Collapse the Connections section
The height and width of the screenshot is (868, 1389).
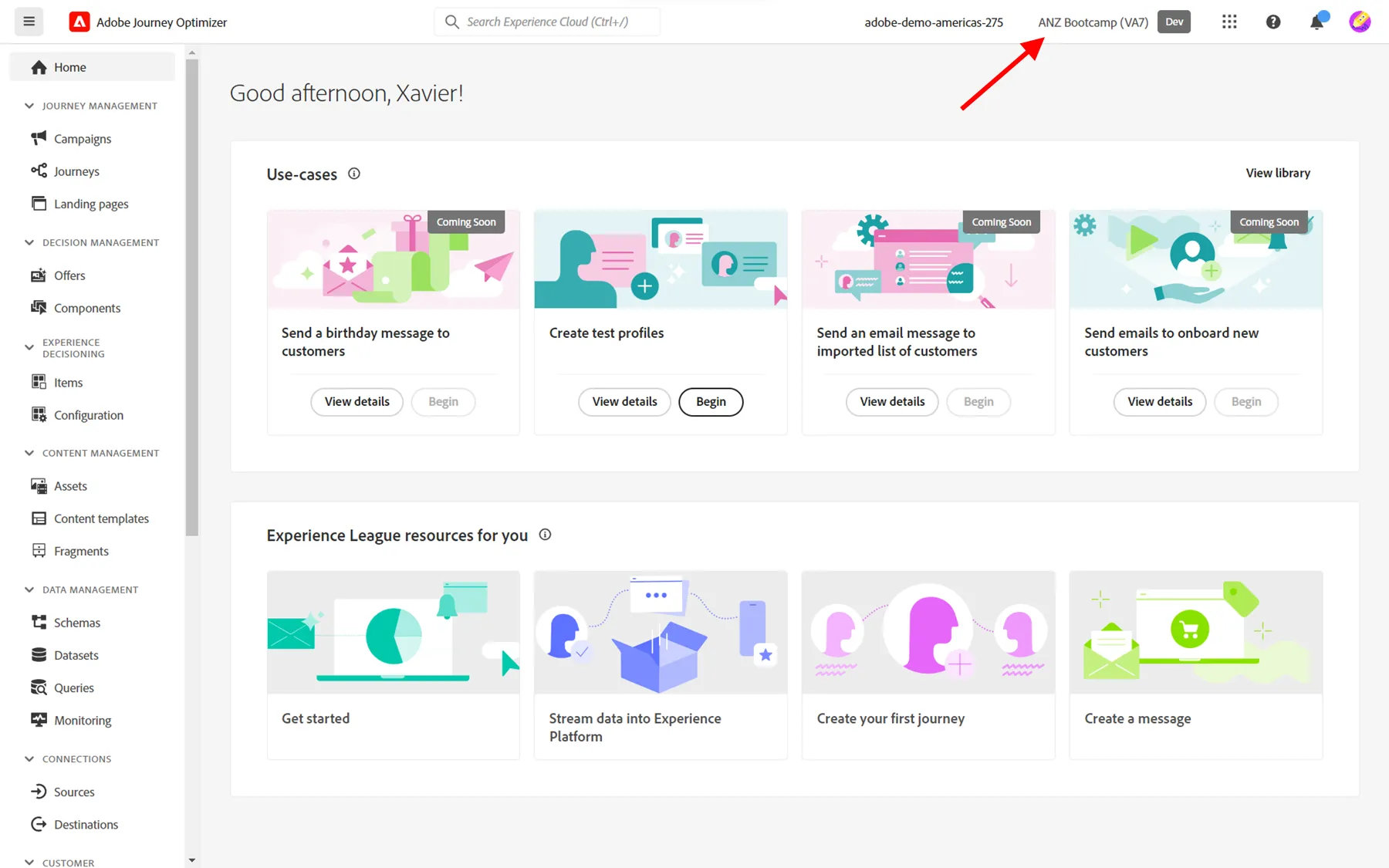click(x=29, y=759)
